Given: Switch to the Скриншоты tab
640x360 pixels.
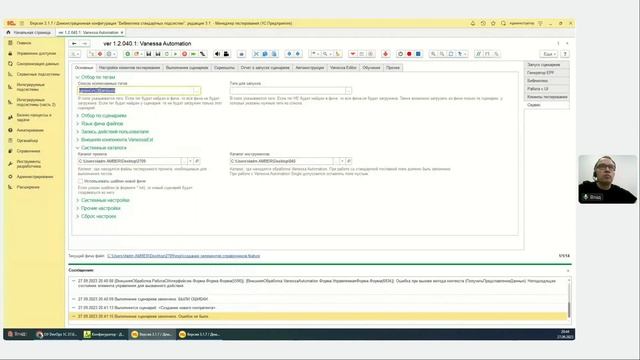Looking at the screenshot, I should tap(224, 68).
